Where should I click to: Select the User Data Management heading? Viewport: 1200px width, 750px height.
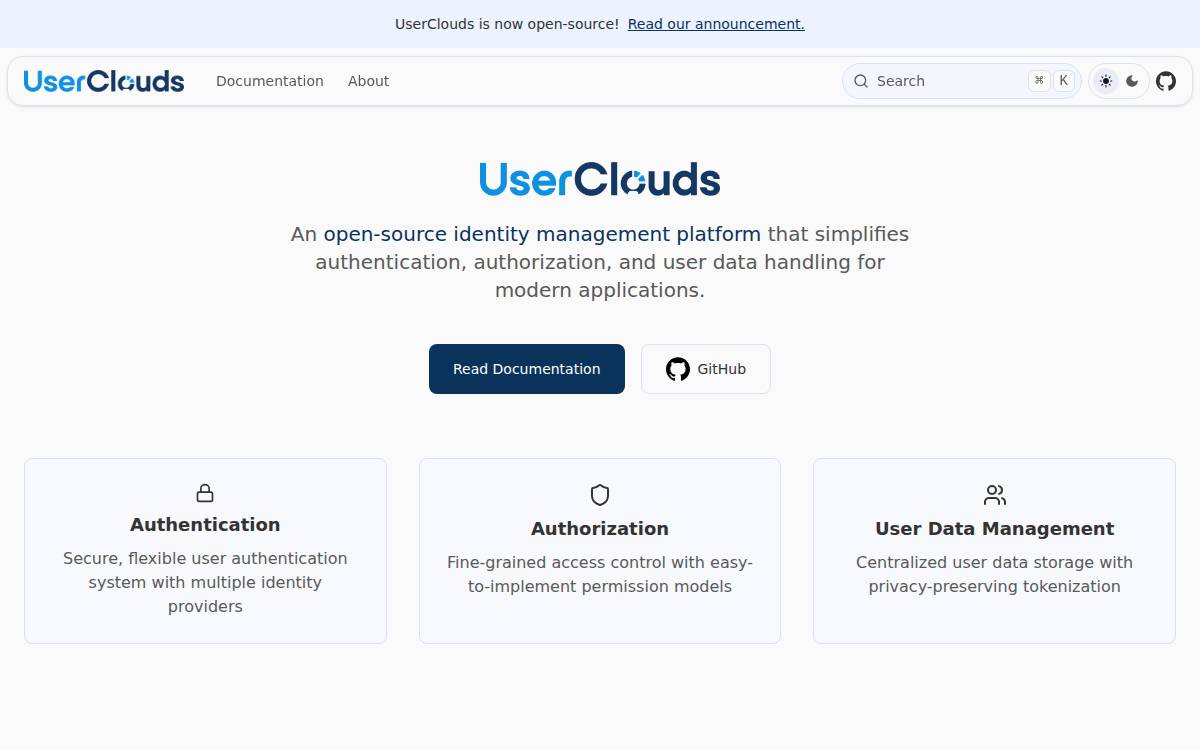(x=995, y=528)
